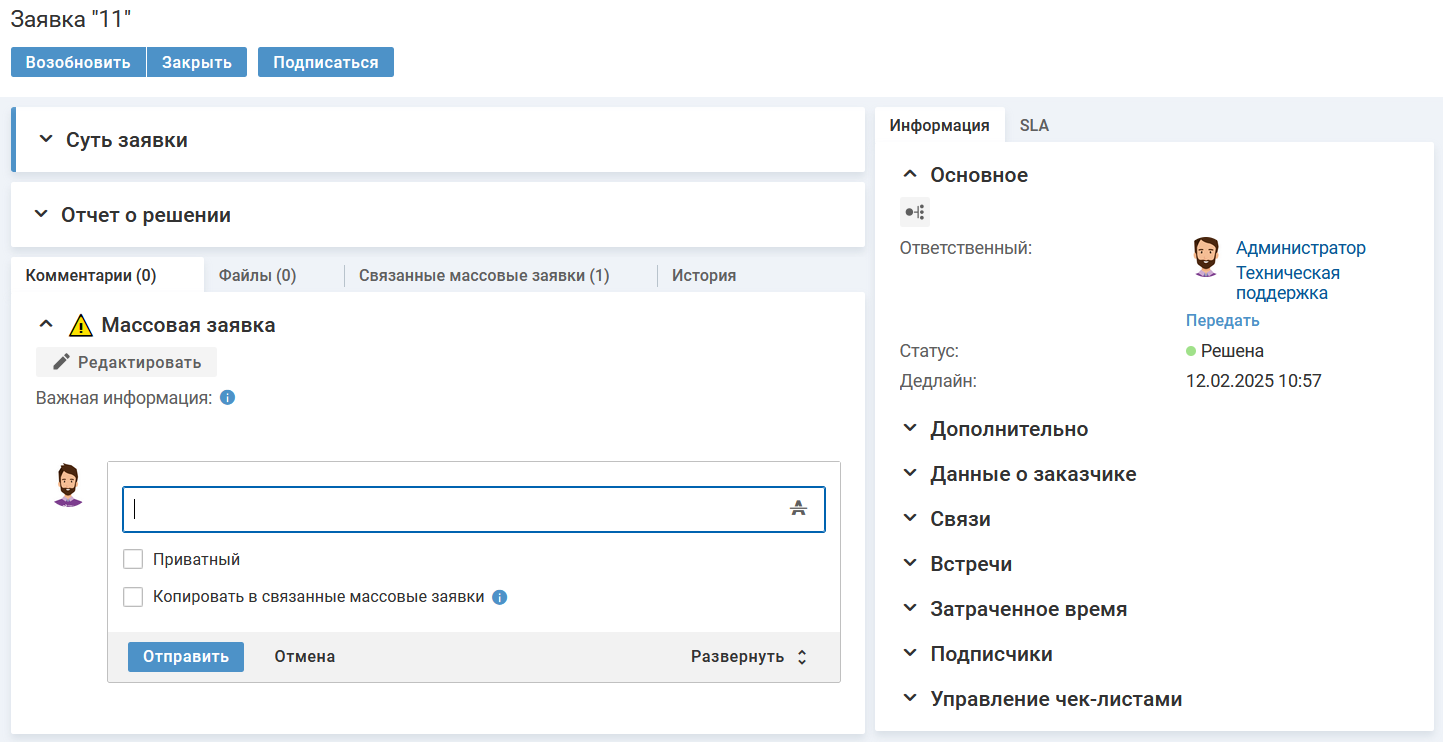Viewport: 1443px width, 742px height.
Task: Click the pencil icon on Редактировать button
Action: point(61,362)
